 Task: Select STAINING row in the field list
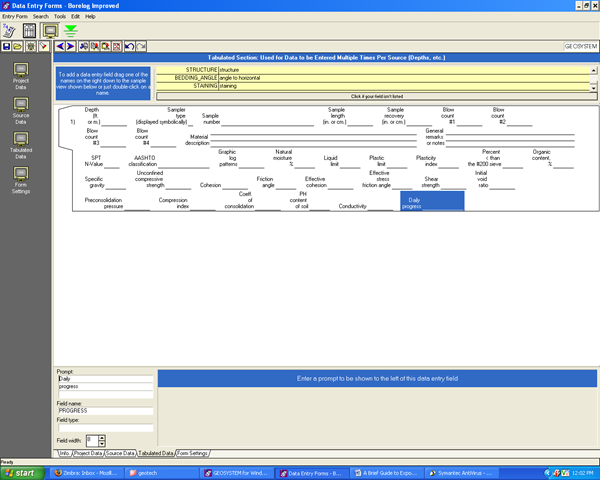pos(373,86)
